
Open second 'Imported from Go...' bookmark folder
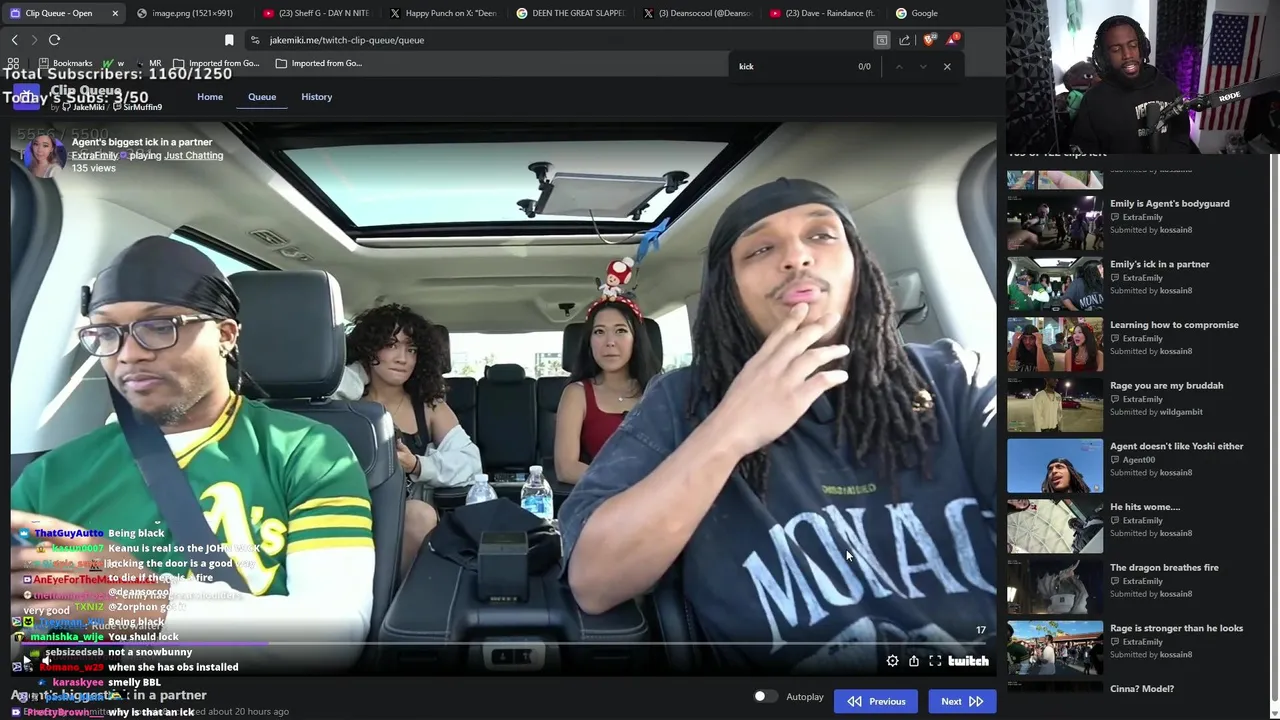point(319,63)
